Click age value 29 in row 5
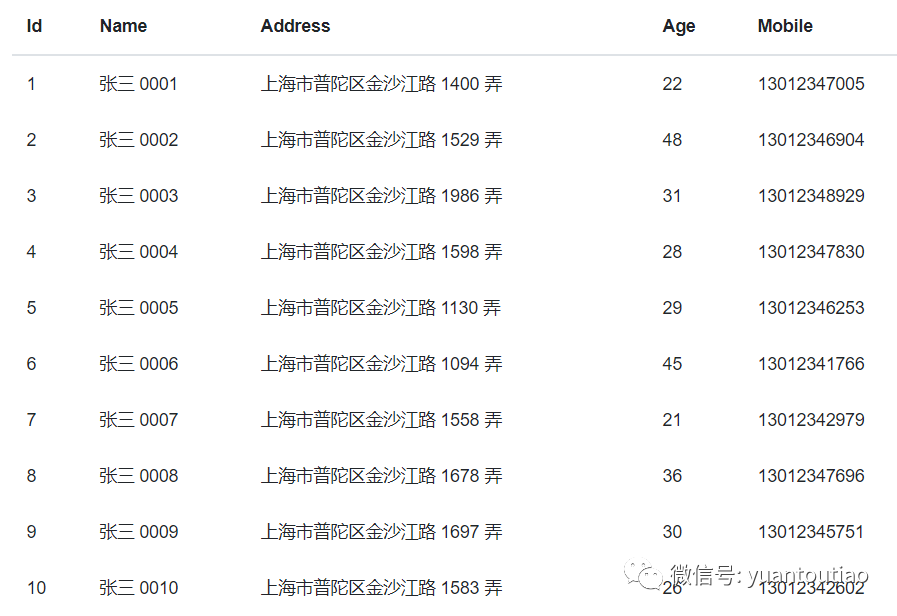The image size is (897, 616). 672,308
